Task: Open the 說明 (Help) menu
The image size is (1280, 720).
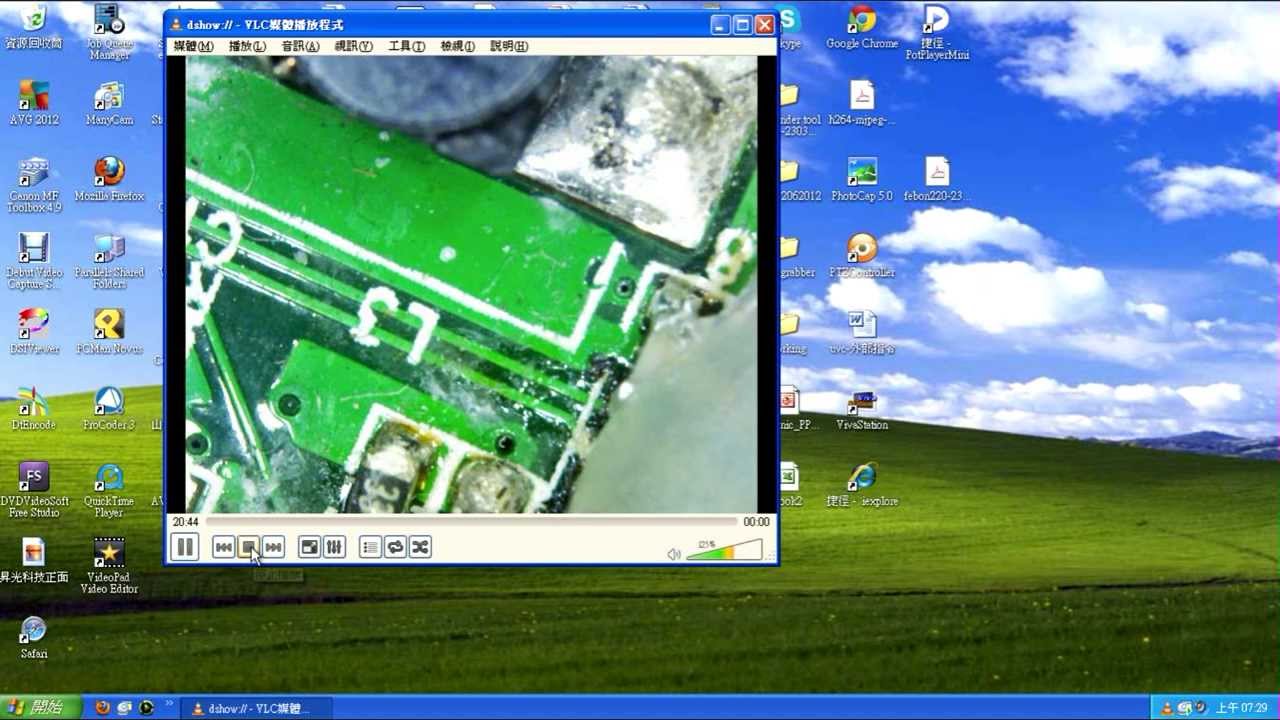Action: pos(509,46)
